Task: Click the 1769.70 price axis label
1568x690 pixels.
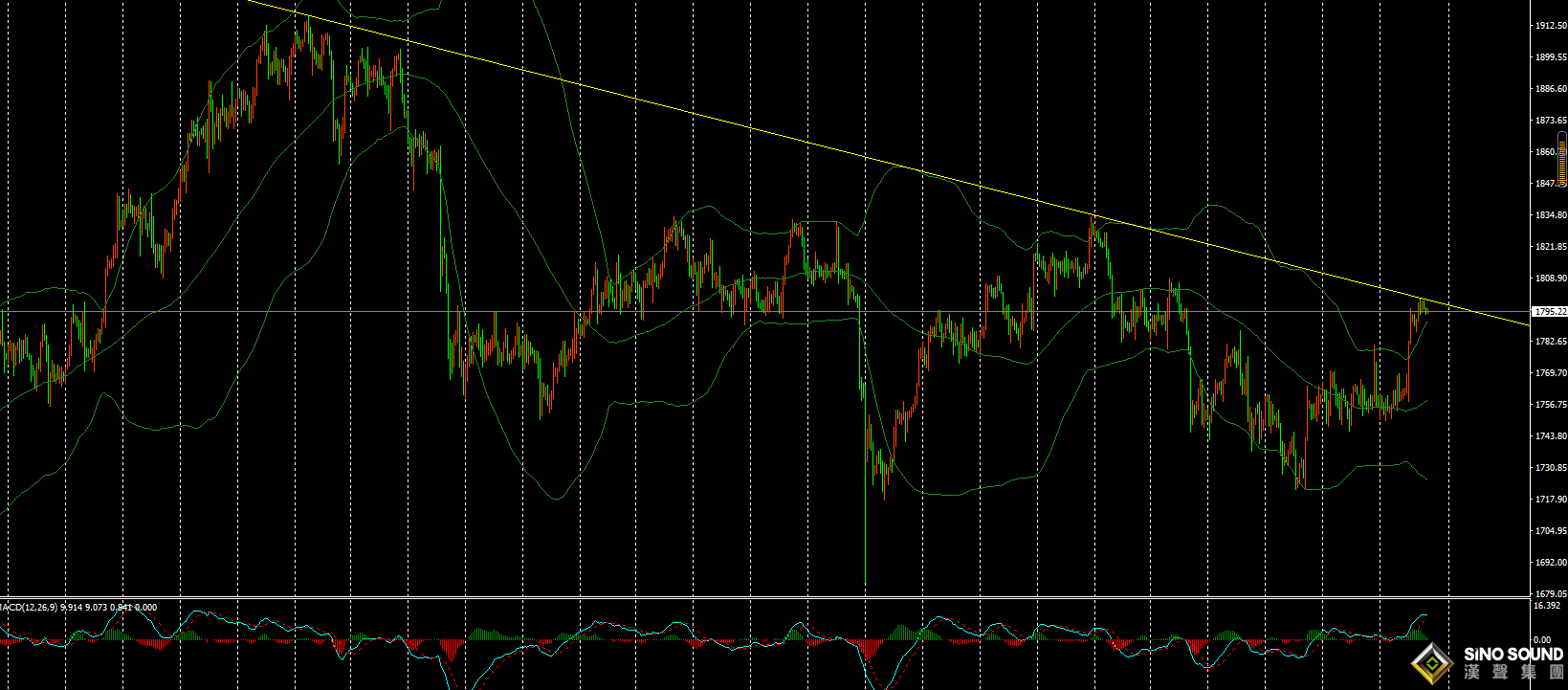Action: (1550, 373)
